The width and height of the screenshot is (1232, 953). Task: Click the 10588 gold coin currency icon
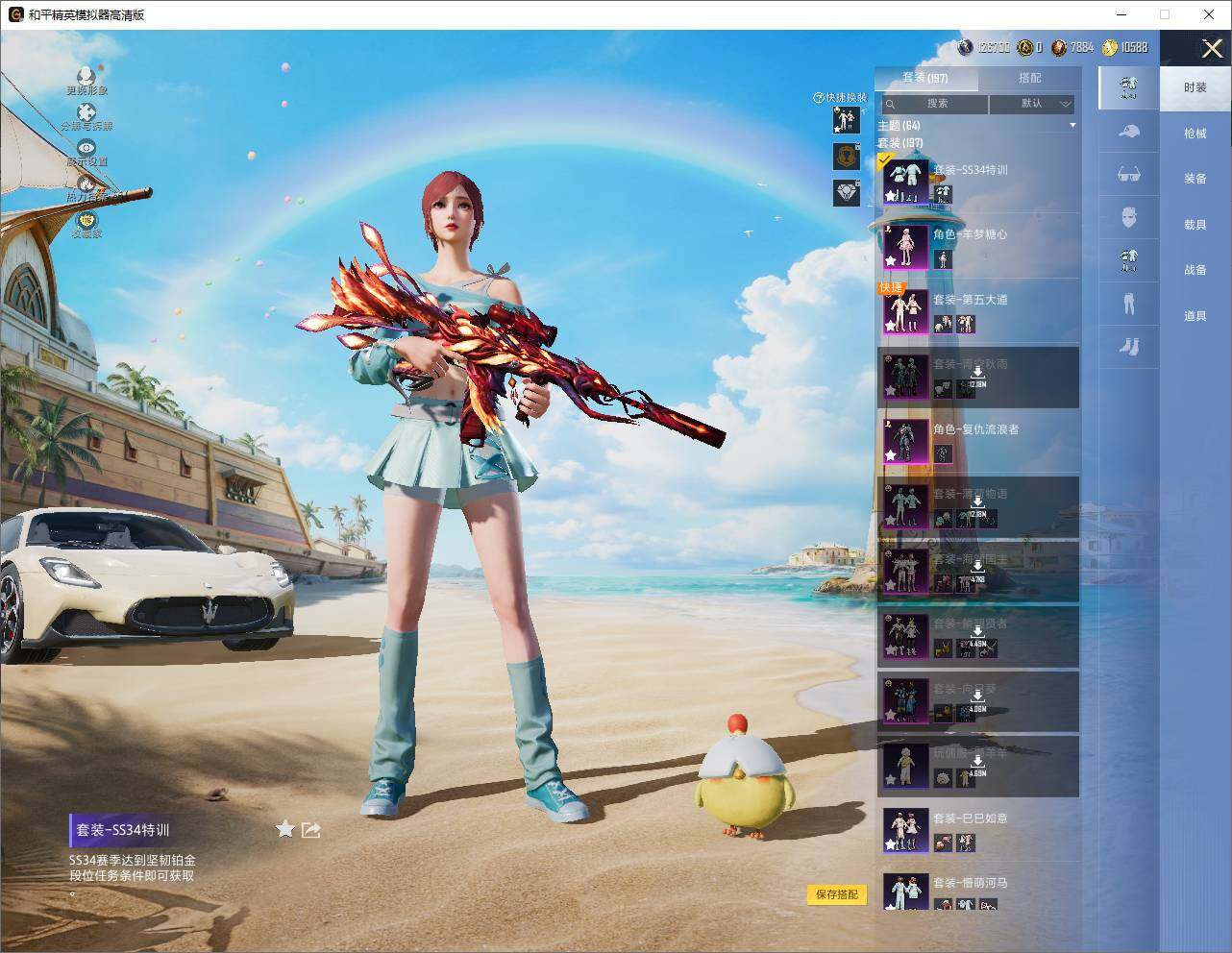point(1110,47)
